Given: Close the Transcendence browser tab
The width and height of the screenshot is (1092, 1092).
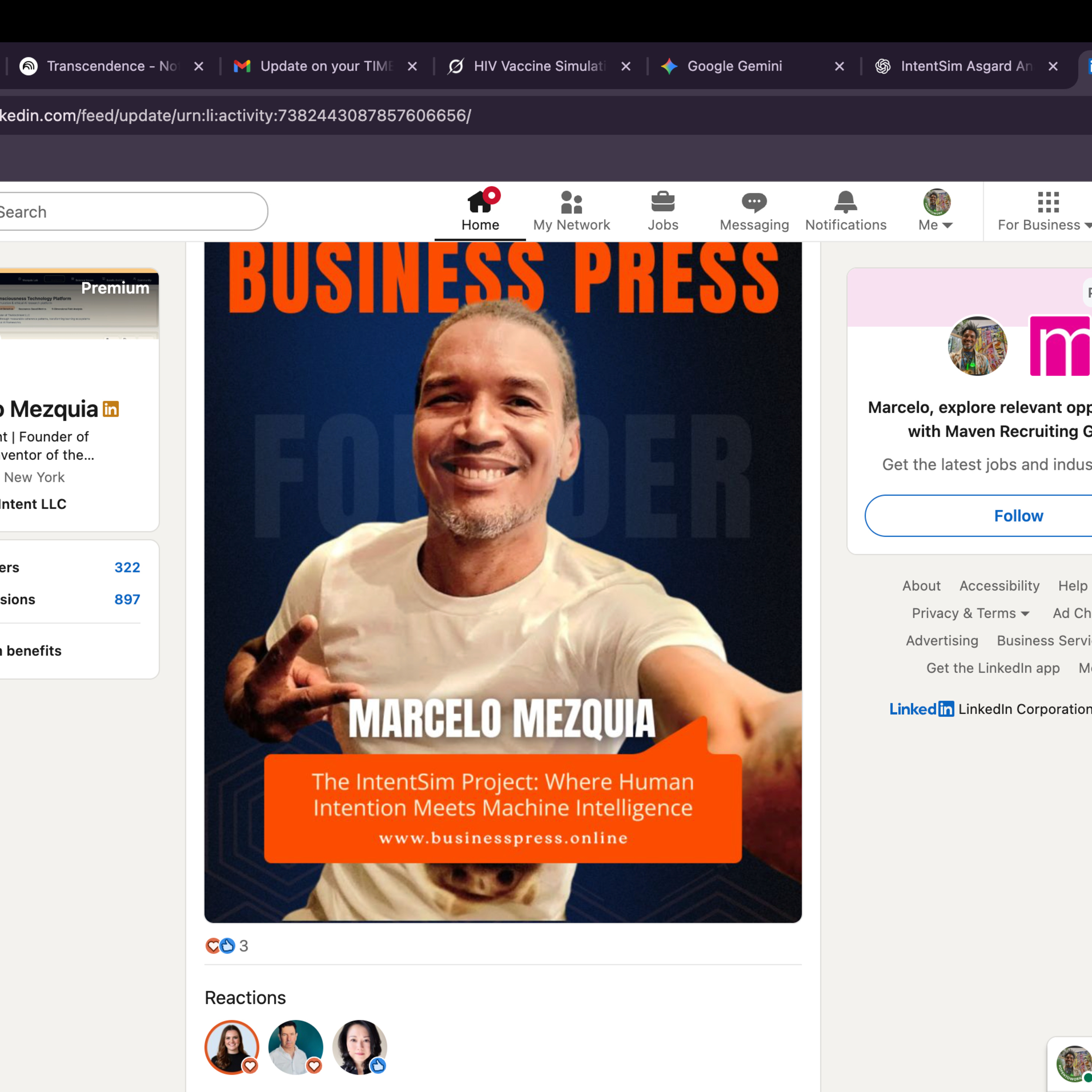Looking at the screenshot, I should (x=198, y=66).
